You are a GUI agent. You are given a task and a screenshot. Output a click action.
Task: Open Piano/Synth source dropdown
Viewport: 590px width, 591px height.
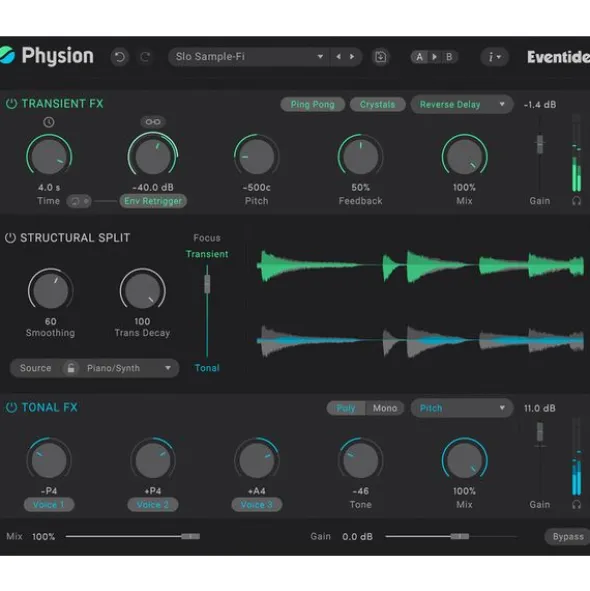tap(128, 368)
